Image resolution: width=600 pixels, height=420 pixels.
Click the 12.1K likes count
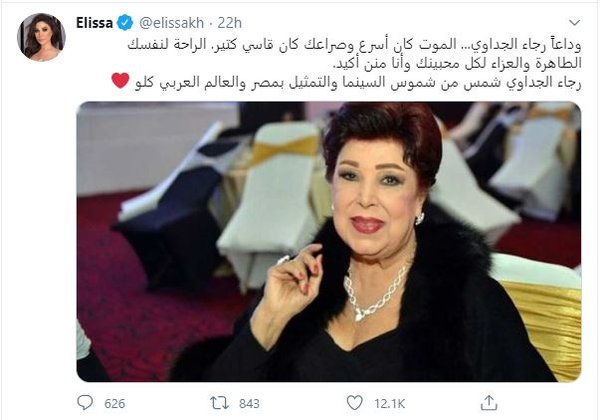390,404
